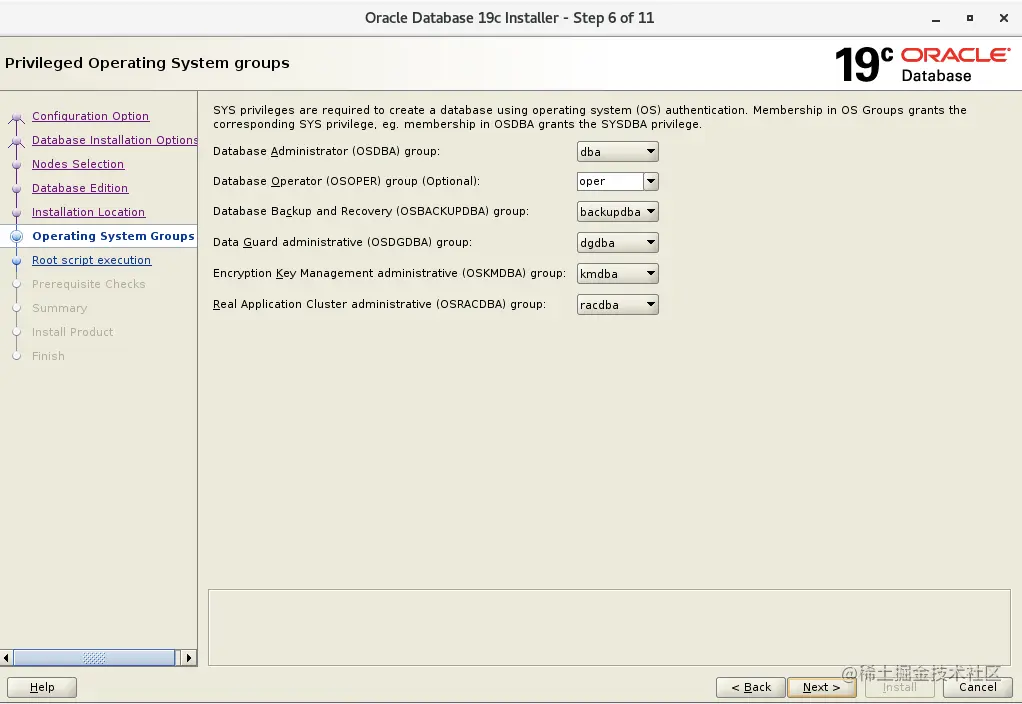Viewport: 1022px width, 704px height.
Task: Click the empty message area above buttons
Action: (x=609, y=628)
